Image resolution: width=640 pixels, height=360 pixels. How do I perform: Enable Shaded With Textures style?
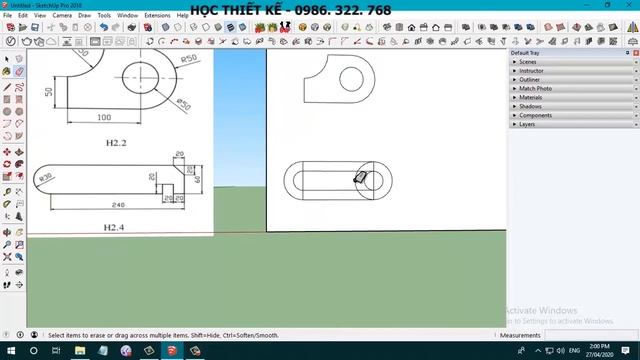point(230,27)
